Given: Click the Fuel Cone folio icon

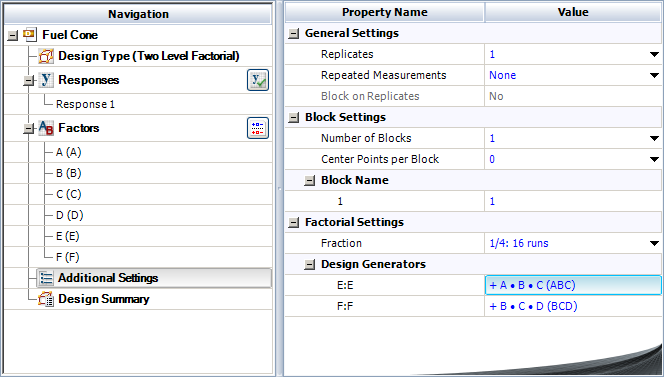Looking at the screenshot, I should [30, 34].
